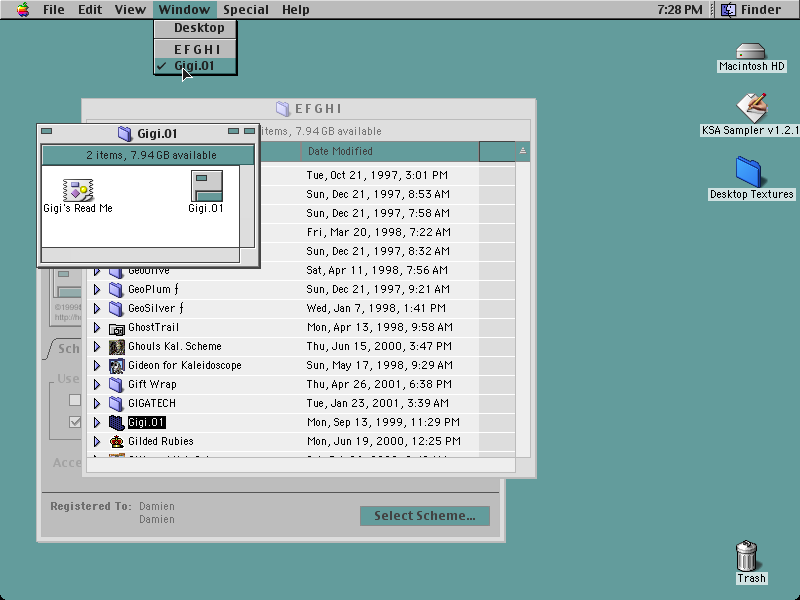Select the Ghouls Kal. Scheme name
The height and width of the screenshot is (600, 800).
[x=175, y=346]
